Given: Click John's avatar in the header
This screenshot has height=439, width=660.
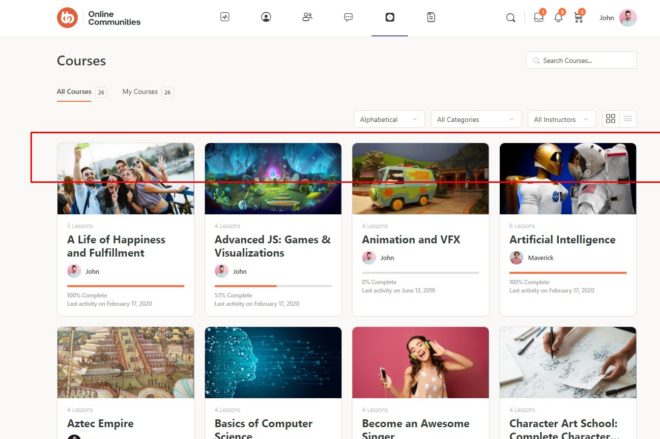Looking at the screenshot, I should [x=628, y=18].
